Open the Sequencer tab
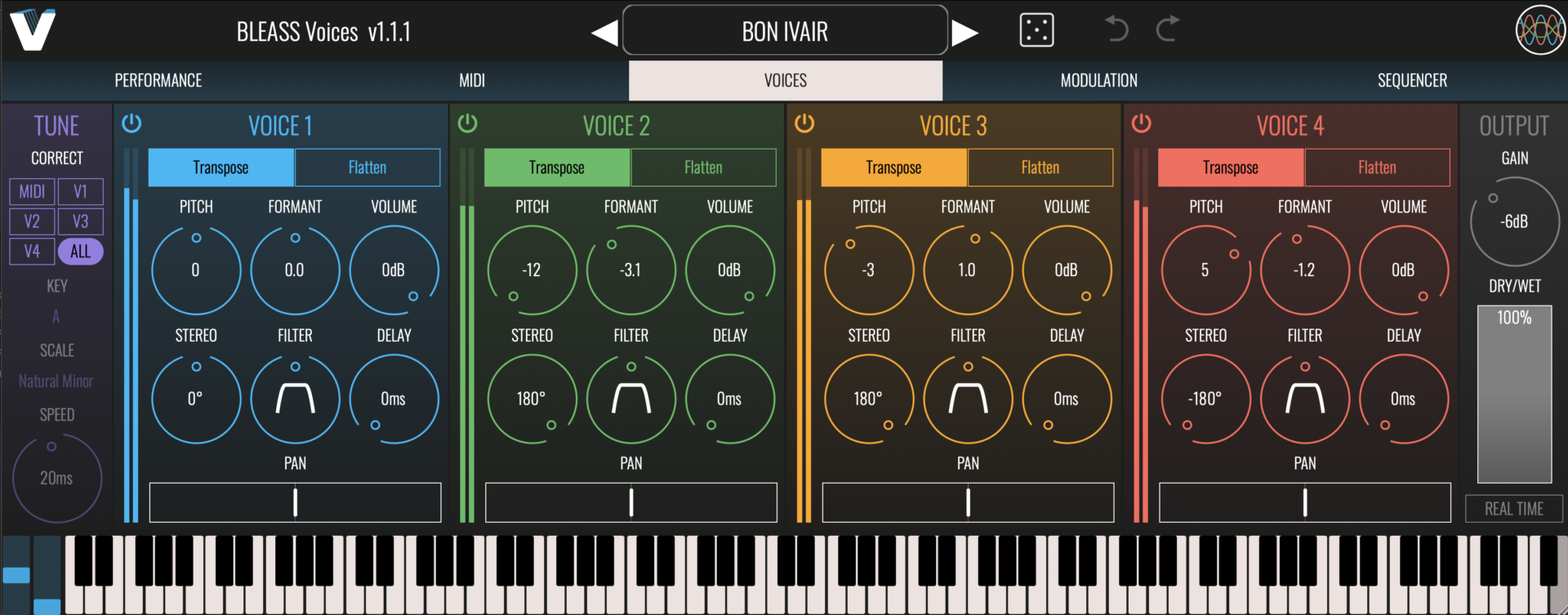 pyautogui.click(x=1411, y=81)
